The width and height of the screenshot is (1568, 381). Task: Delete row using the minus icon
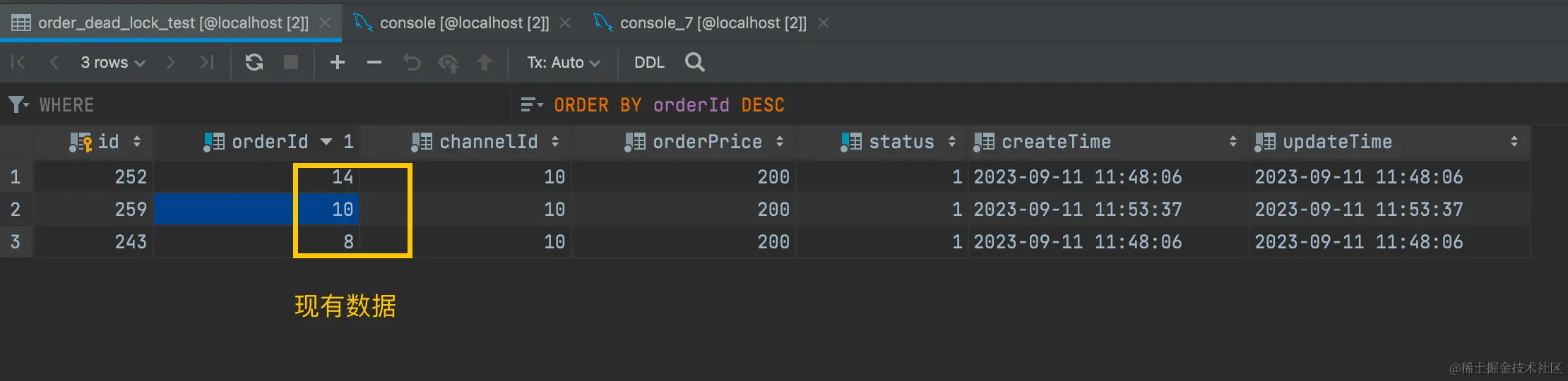pos(374,62)
